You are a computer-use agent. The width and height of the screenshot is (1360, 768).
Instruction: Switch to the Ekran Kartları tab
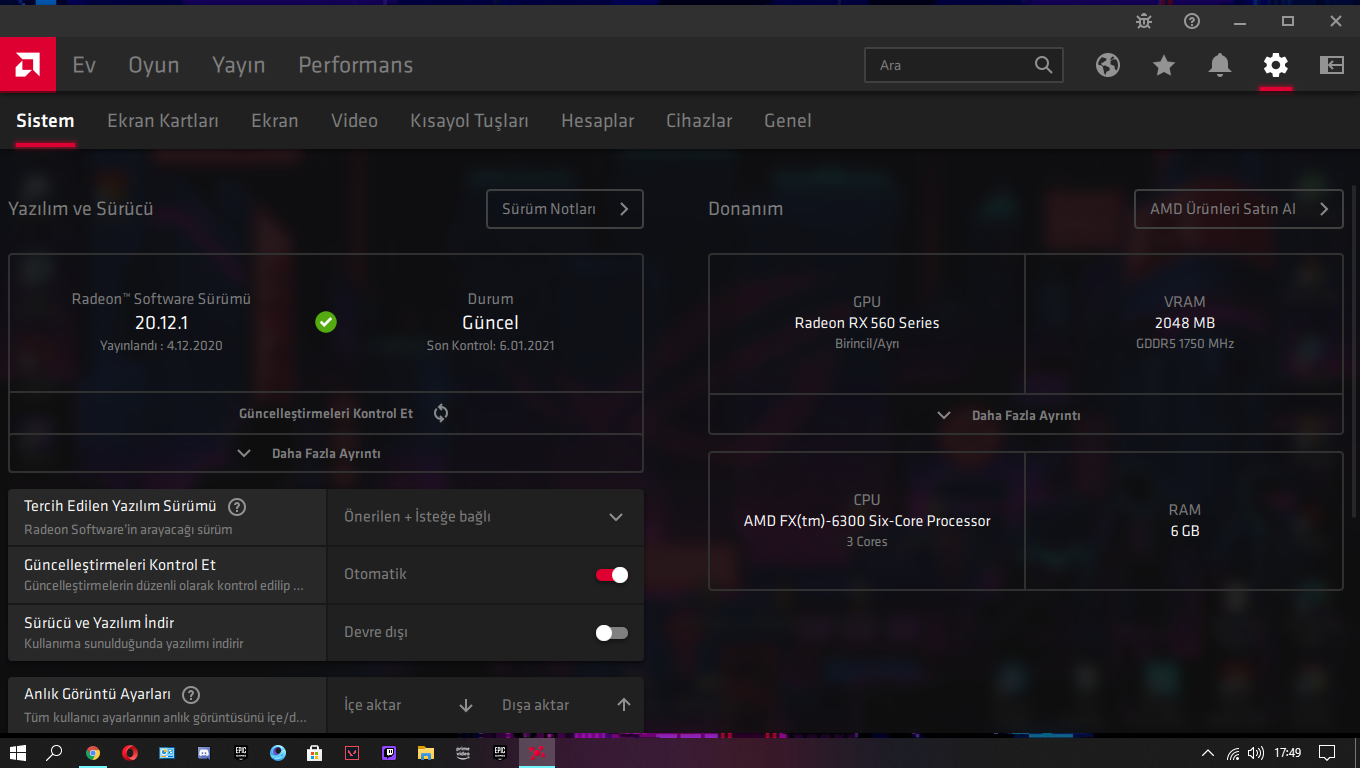click(163, 121)
